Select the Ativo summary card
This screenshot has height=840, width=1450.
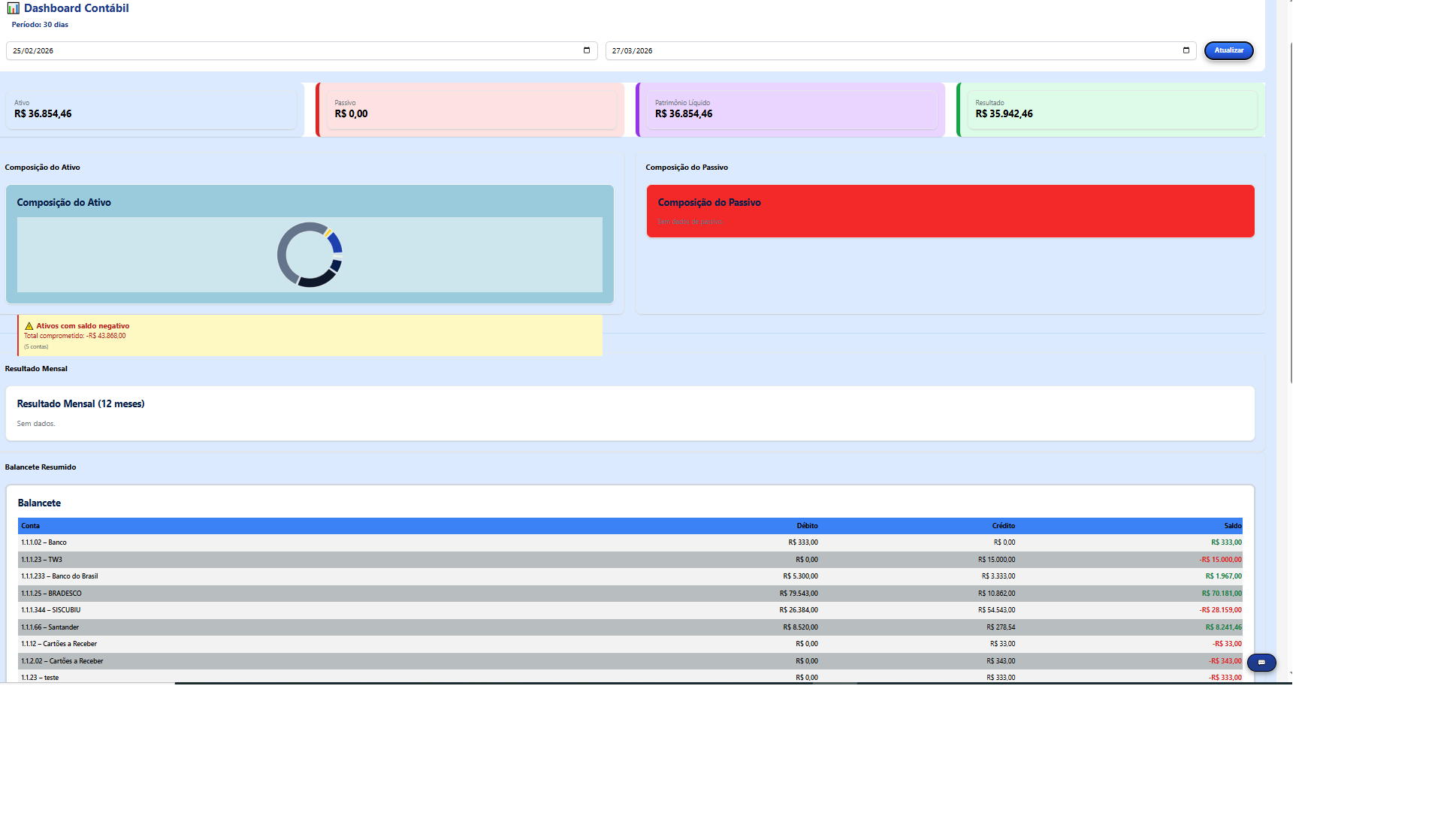150,110
